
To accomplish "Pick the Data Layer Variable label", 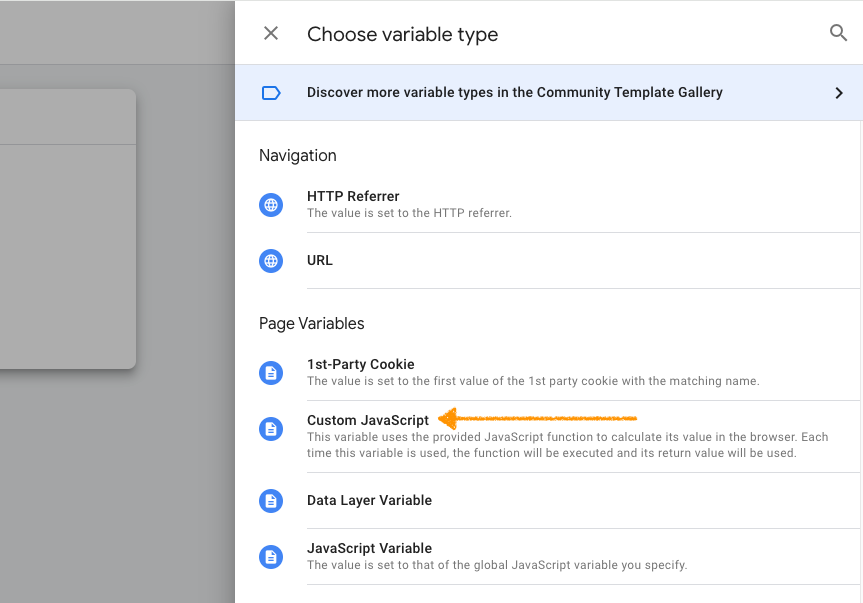I will click(369, 501).
